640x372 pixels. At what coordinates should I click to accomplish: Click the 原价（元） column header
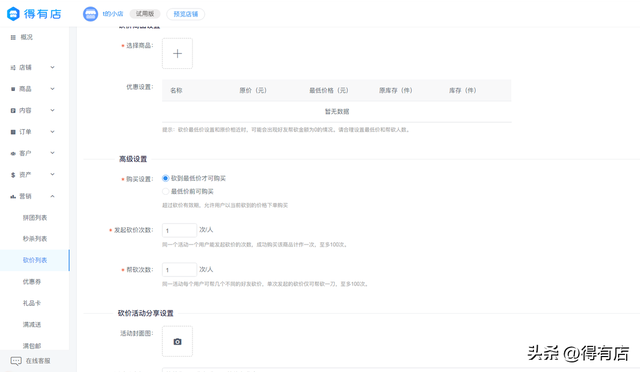tap(253, 90)
